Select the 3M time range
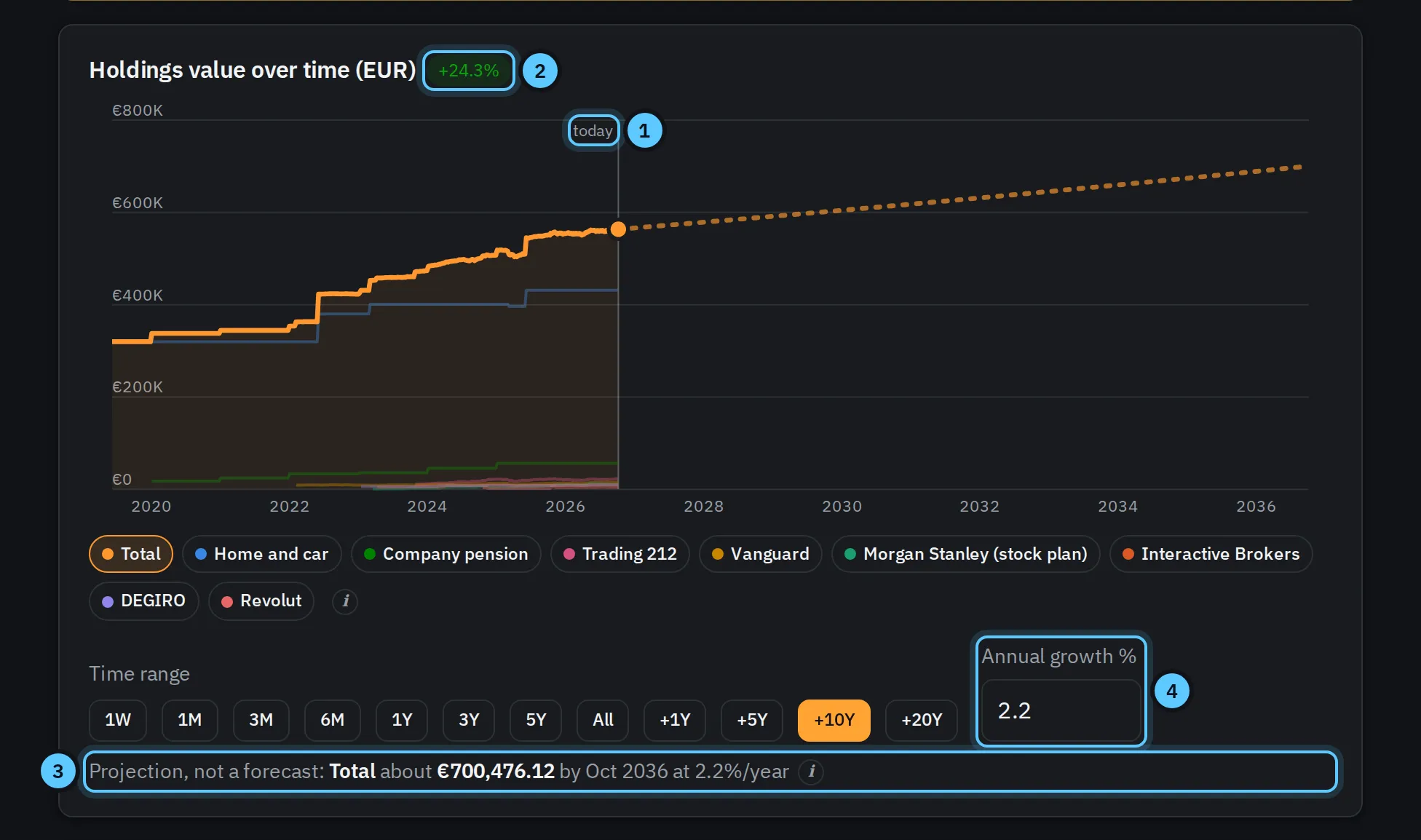The height and width of the screenshot is (840, 1421). [x=261, y=721]
